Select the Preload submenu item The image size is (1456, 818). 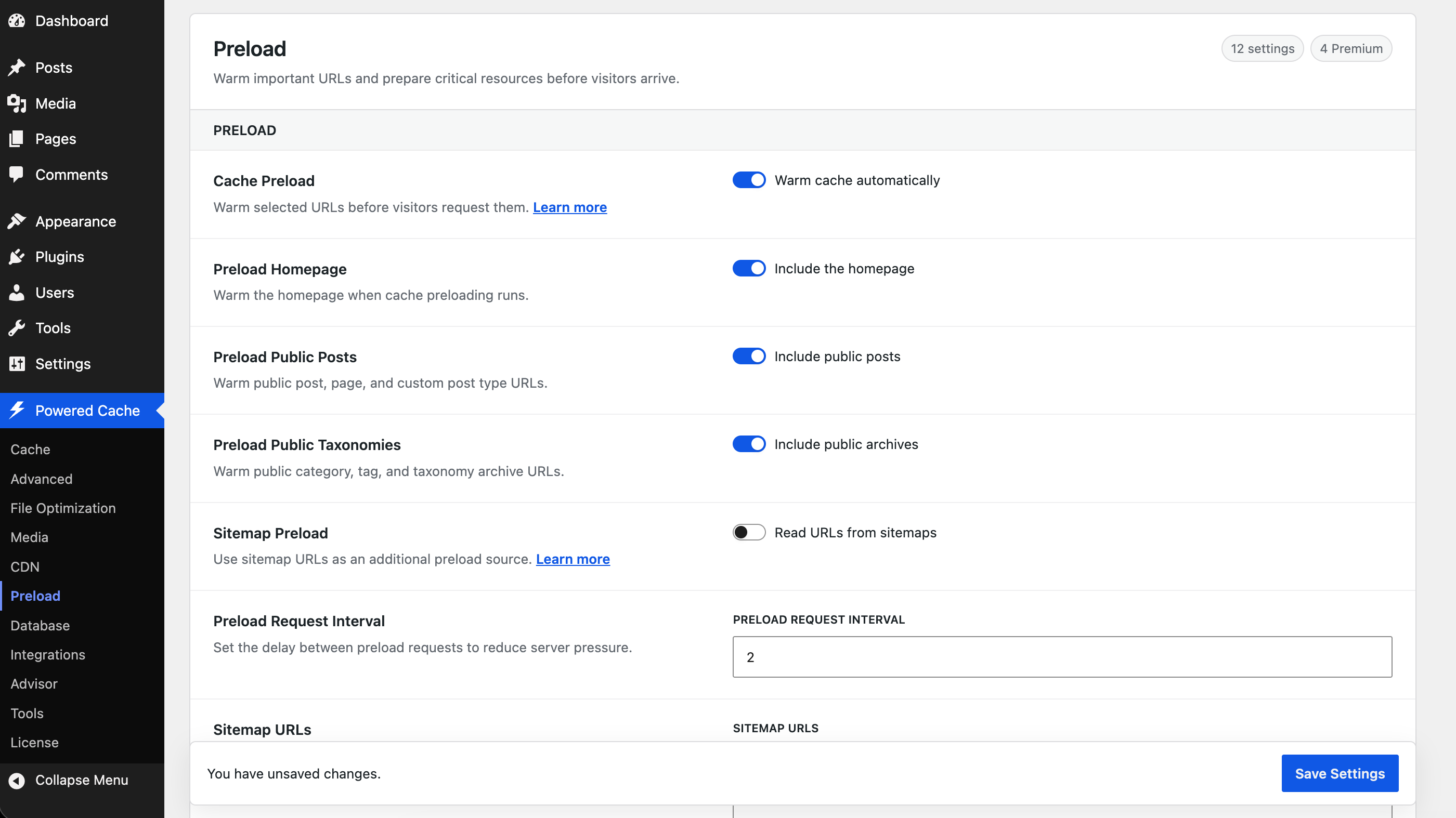(35, 596)
